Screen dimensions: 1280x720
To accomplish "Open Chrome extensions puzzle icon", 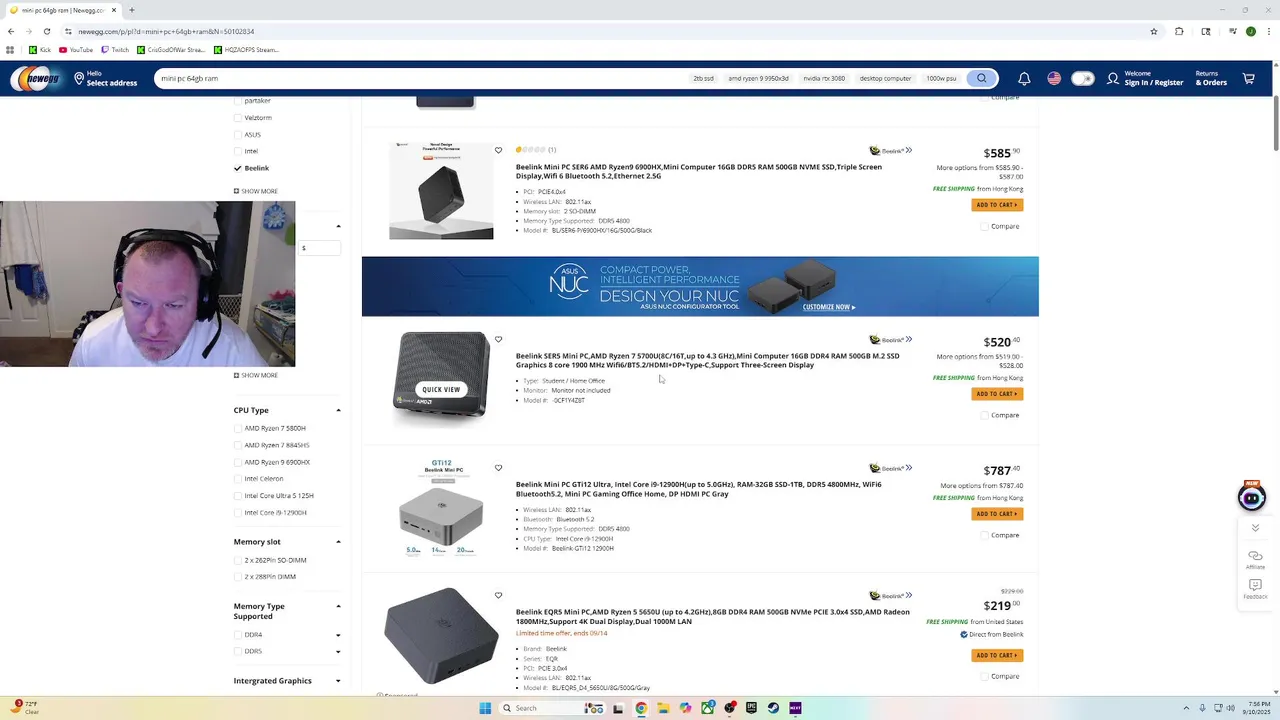I will (1179, 31).
